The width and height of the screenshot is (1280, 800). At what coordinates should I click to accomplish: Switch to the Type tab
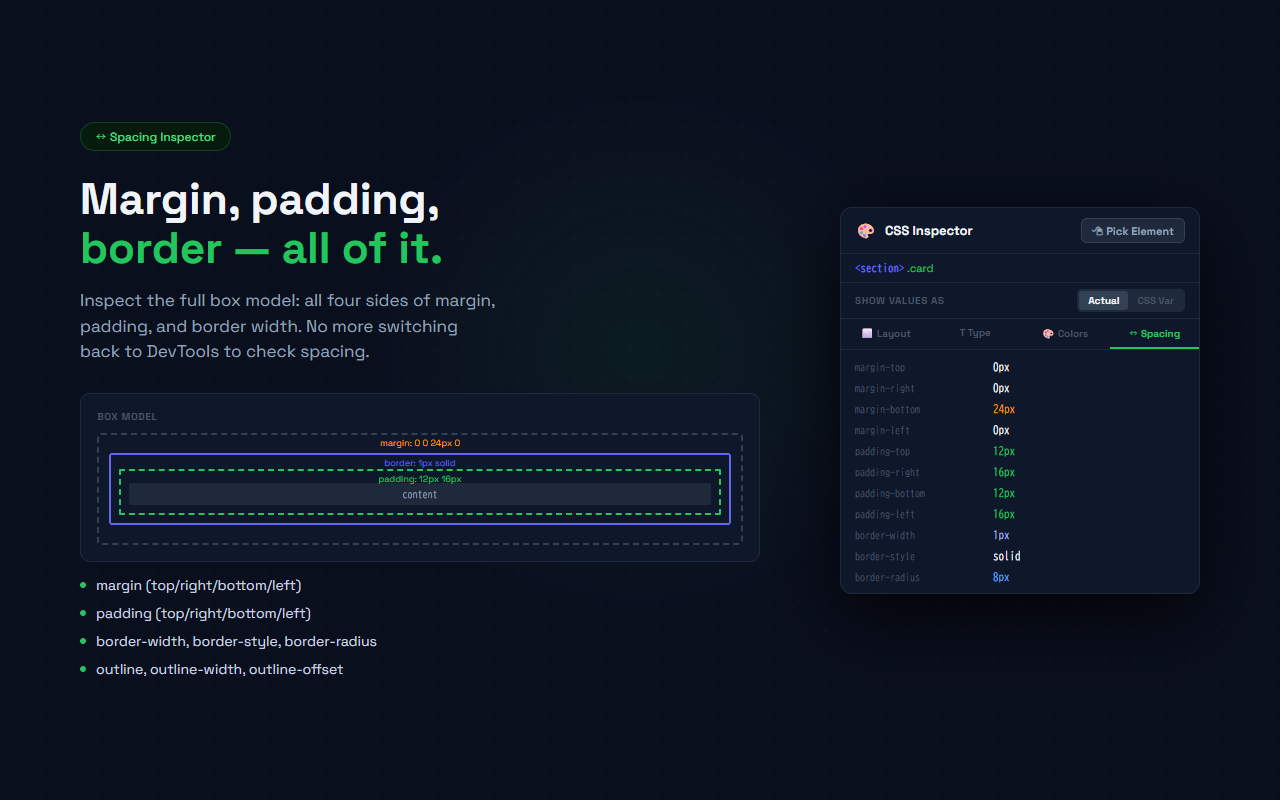(x=975, y=334)
